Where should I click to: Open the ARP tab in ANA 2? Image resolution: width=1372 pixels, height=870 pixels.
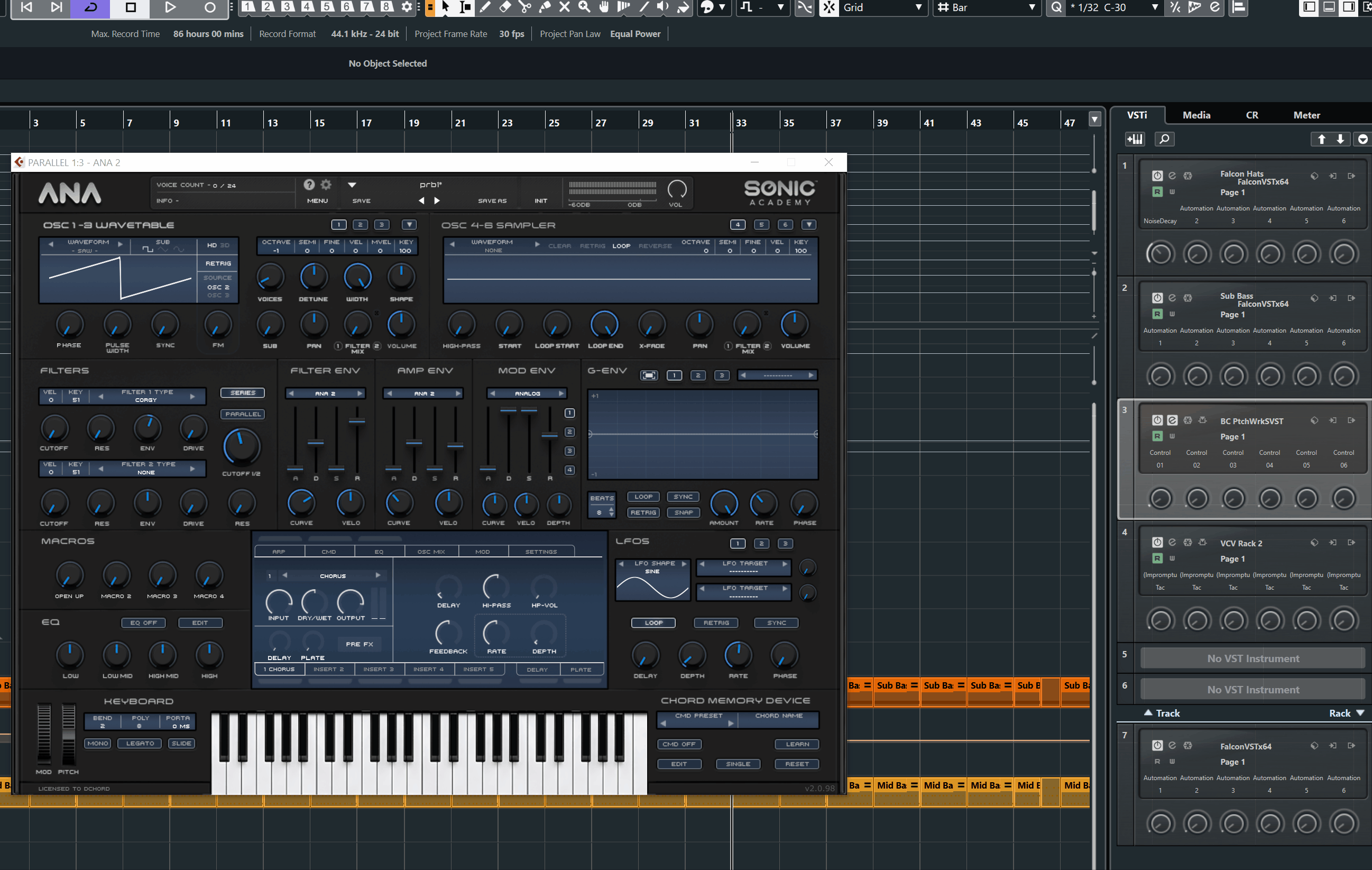279,551
